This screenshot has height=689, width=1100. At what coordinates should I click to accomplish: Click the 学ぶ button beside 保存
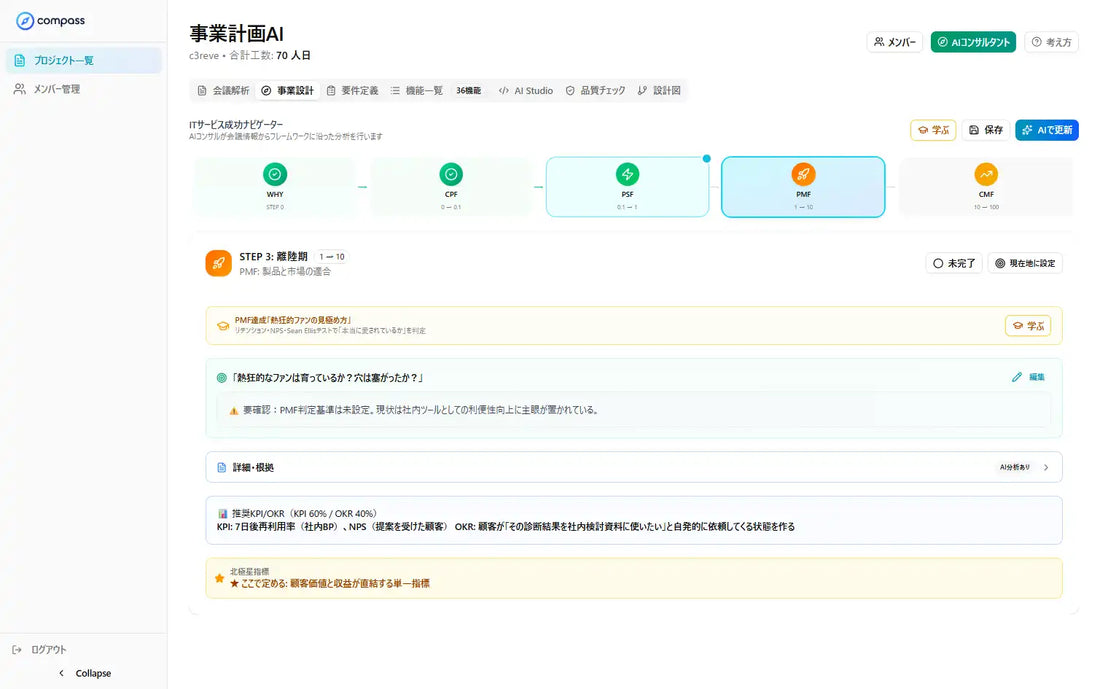[x=933, y=130]
